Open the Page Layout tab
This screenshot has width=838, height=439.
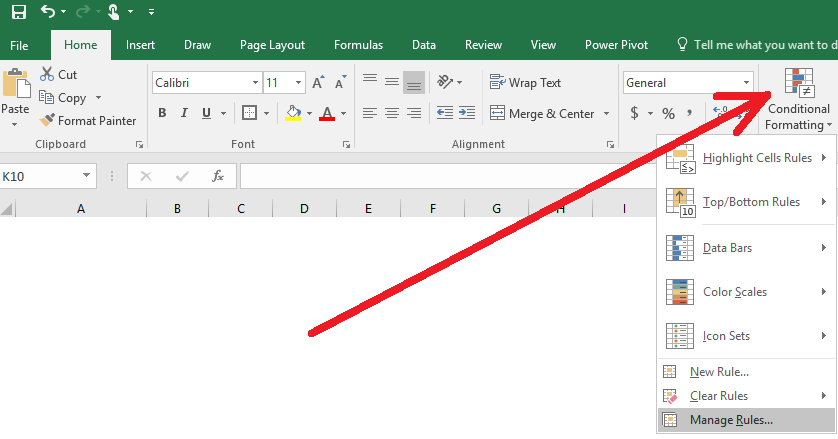(273, 45)
